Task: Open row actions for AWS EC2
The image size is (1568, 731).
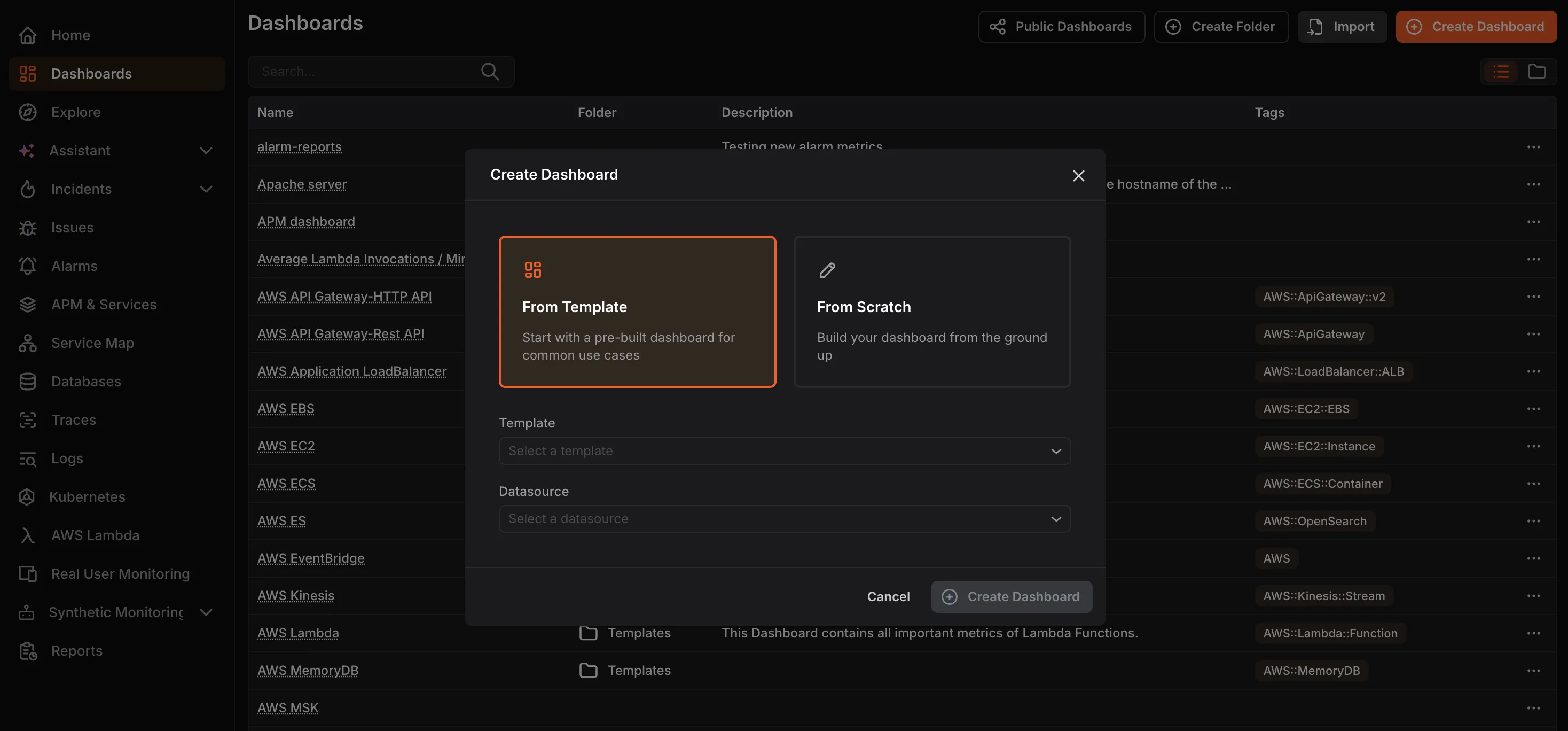Action: tap(1533, 446)
